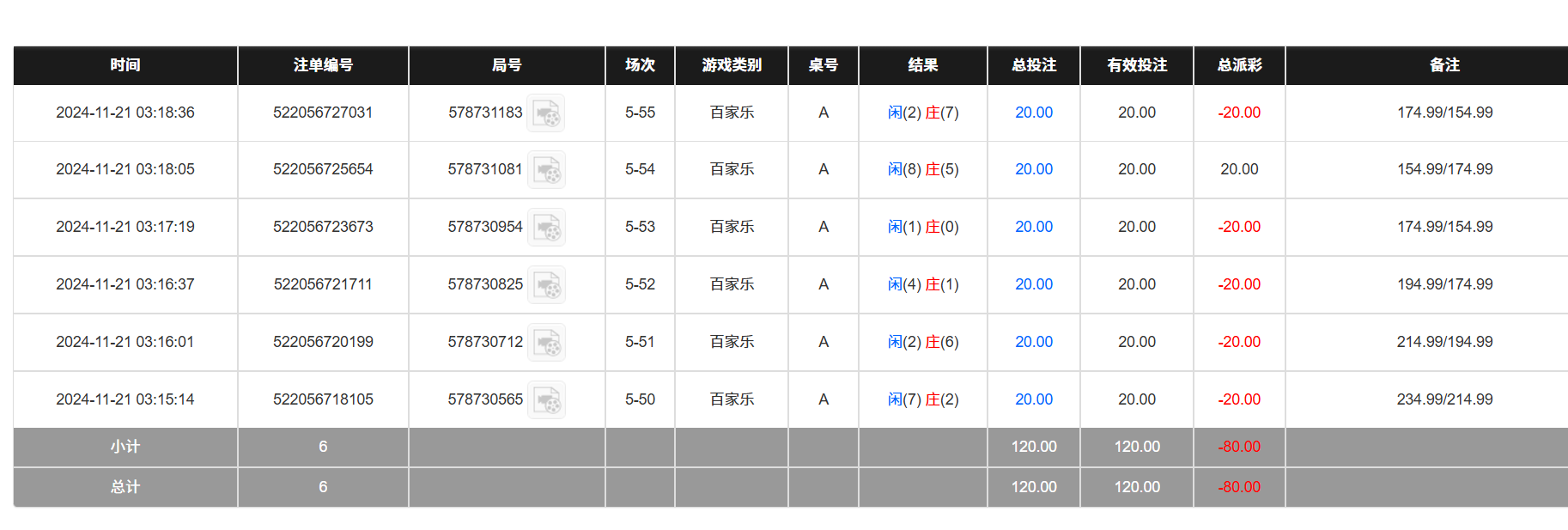Open video replay for game 578730825
The width and height of the screenshot is (1568, 530).
click(549, 284)
